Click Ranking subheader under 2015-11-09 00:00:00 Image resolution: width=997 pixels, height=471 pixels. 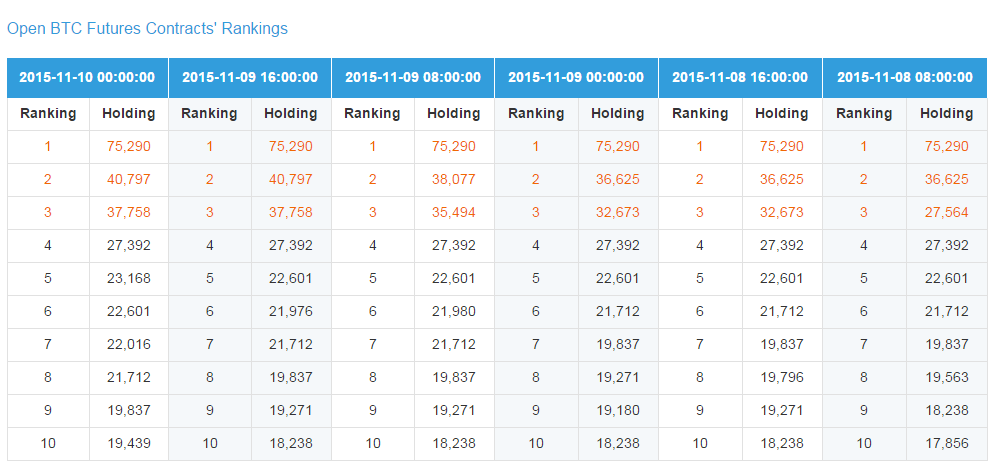point(536,114)
